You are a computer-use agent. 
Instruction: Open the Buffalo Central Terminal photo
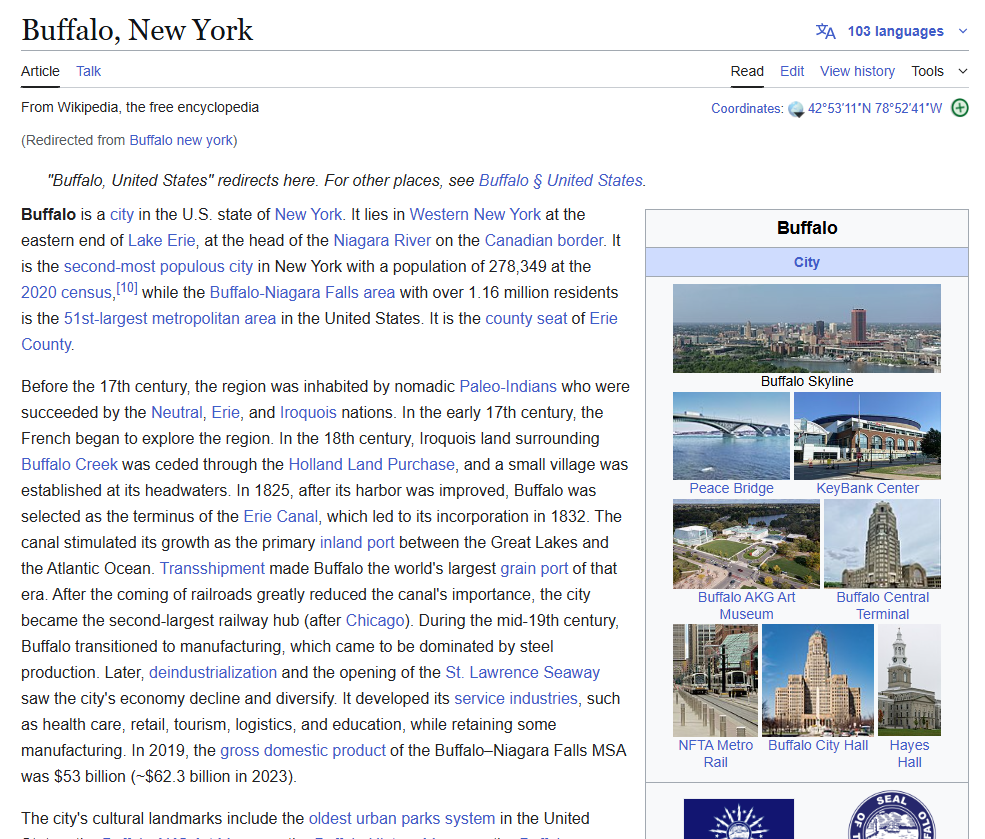point(883,544)
